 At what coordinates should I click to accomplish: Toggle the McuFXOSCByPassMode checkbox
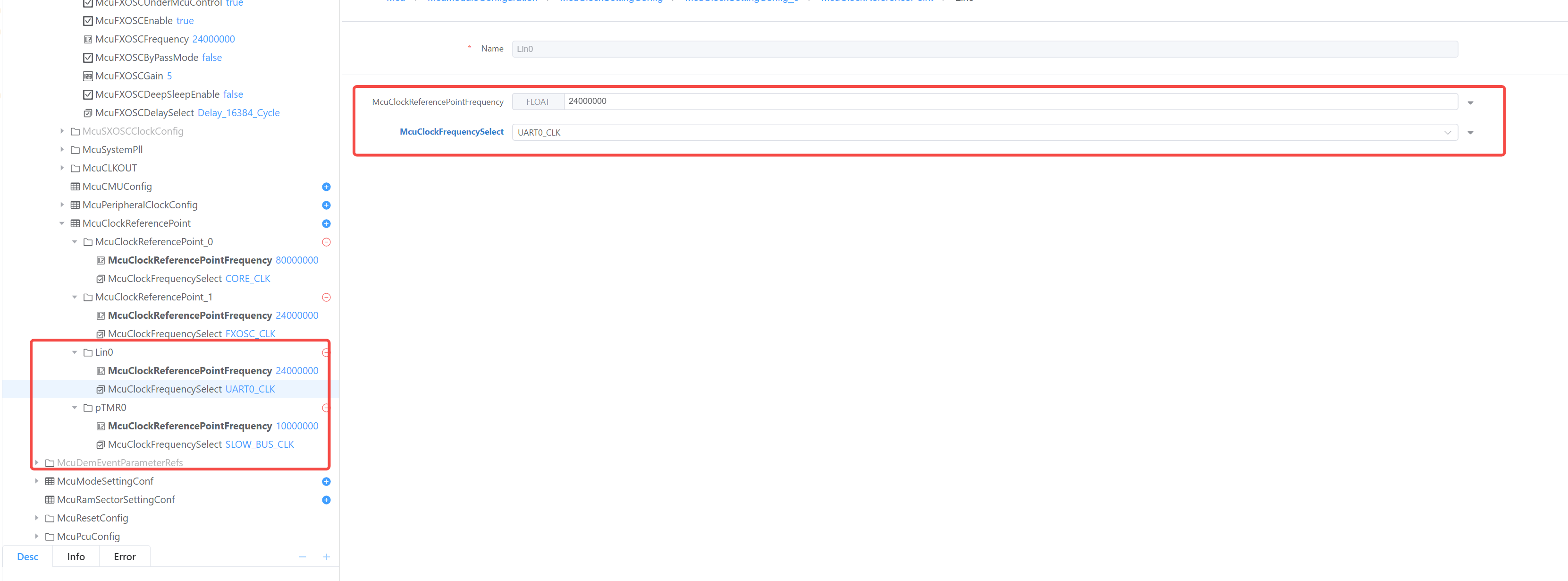click(88, 58)
